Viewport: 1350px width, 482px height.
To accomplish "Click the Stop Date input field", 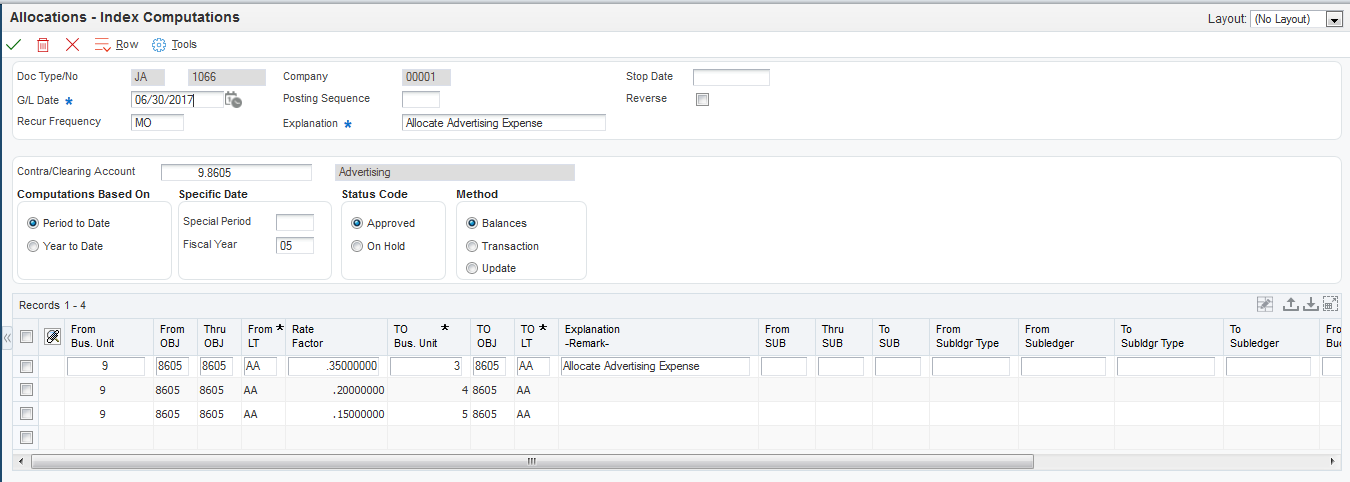I will [x=731, y=77].
